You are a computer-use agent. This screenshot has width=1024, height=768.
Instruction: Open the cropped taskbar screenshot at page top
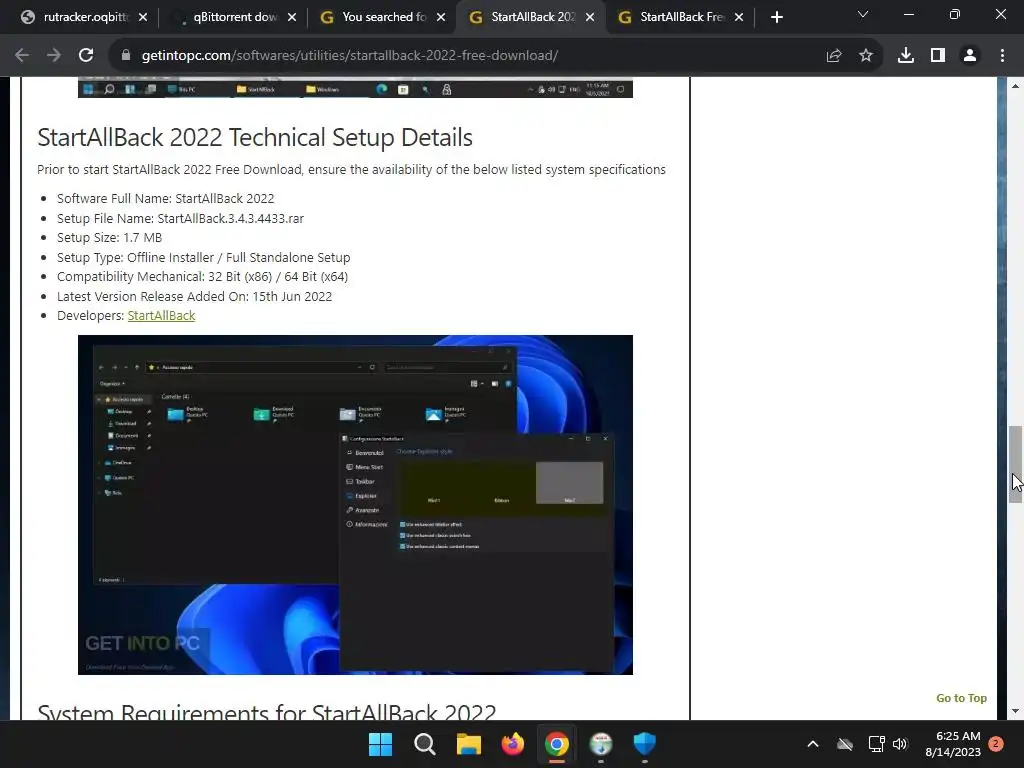(355, 88)
